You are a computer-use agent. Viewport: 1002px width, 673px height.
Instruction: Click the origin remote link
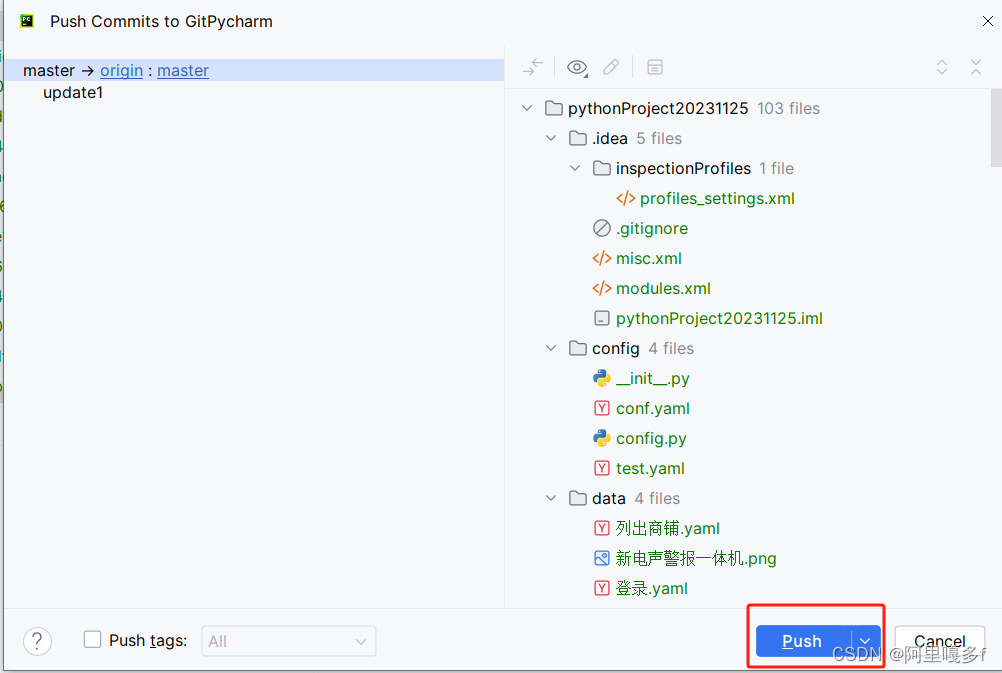point(121,70)
